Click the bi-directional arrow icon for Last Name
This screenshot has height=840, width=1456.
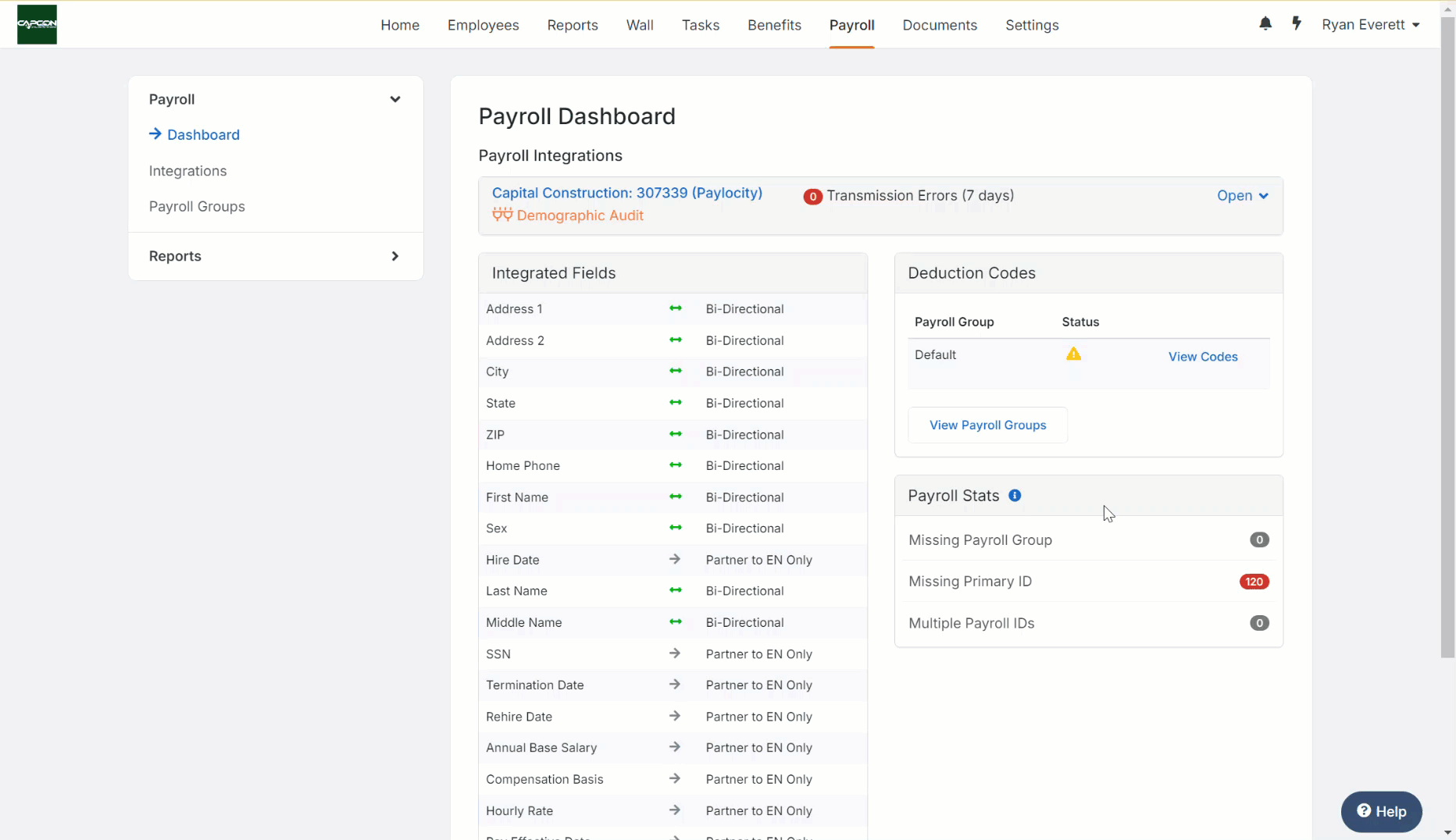676,590
